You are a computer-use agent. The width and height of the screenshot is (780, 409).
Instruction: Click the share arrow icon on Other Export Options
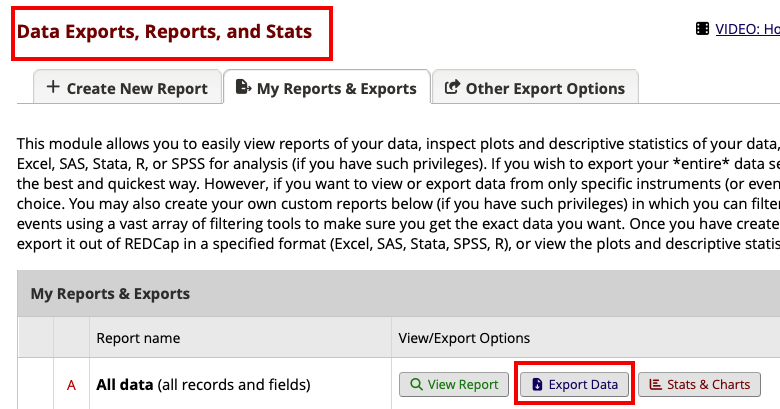point(452,87)
